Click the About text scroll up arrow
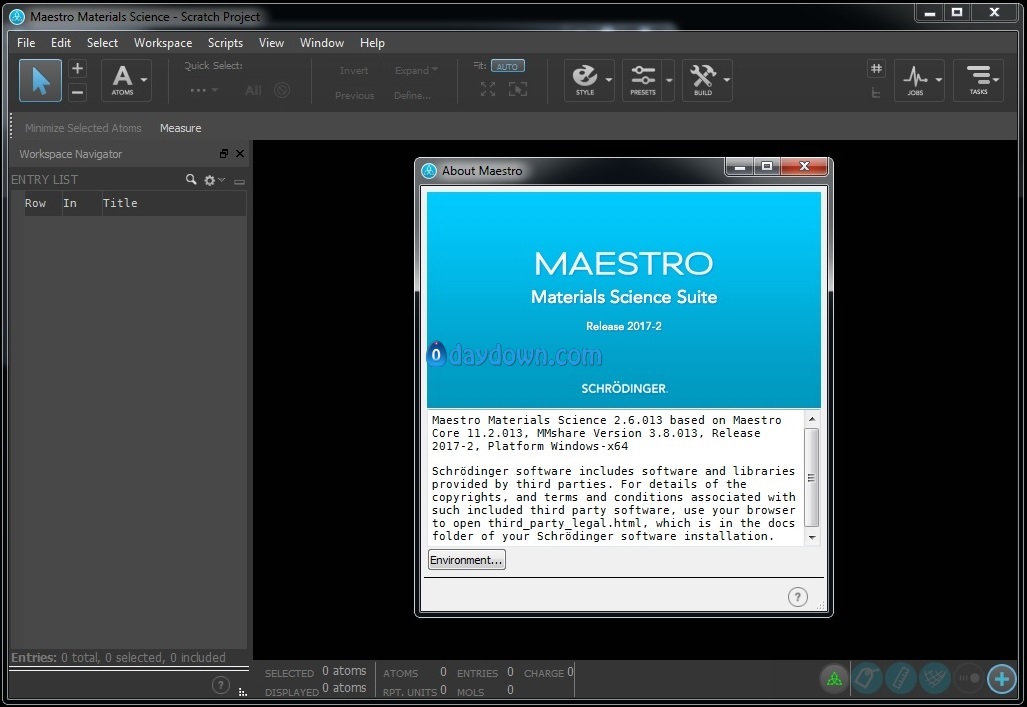 click(x=812, y=419)
